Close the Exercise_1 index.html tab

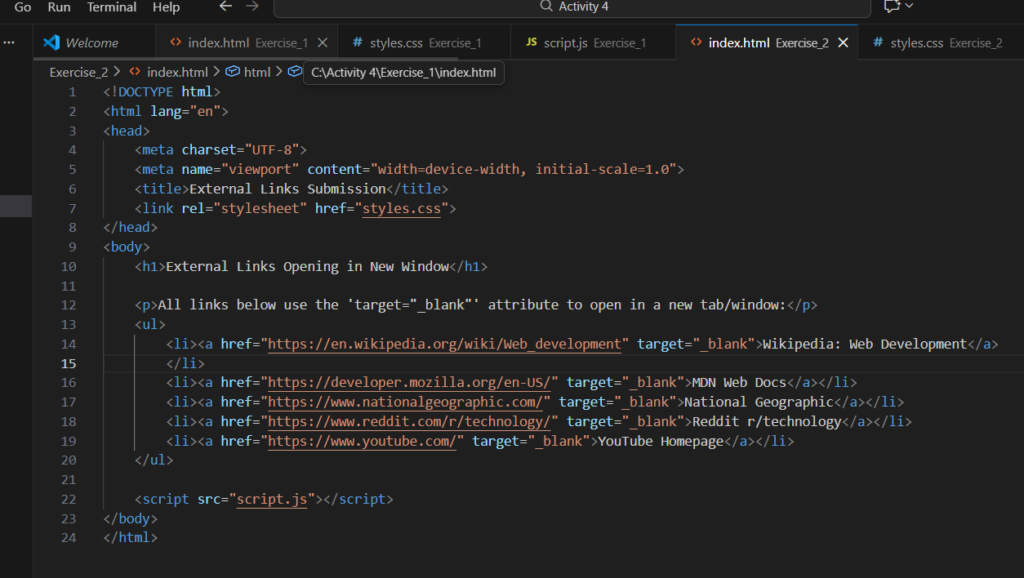(322, 43)
